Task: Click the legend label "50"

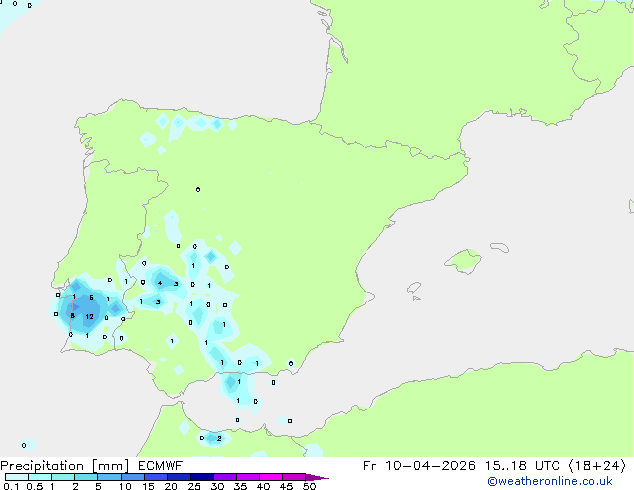Action: (x=310, y=486)
